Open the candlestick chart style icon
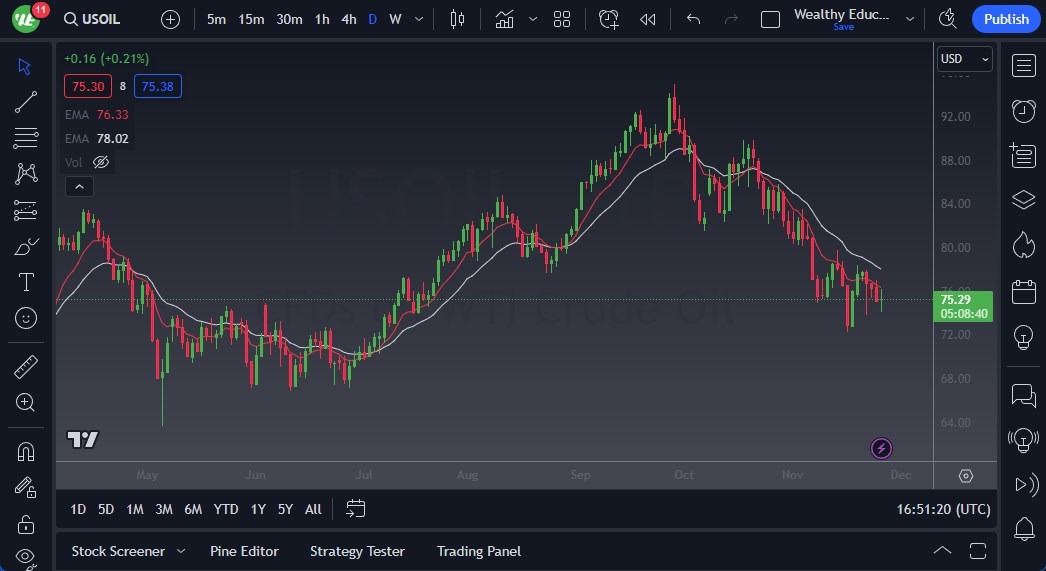This screenshot has height=571, width=1046. 458,19
